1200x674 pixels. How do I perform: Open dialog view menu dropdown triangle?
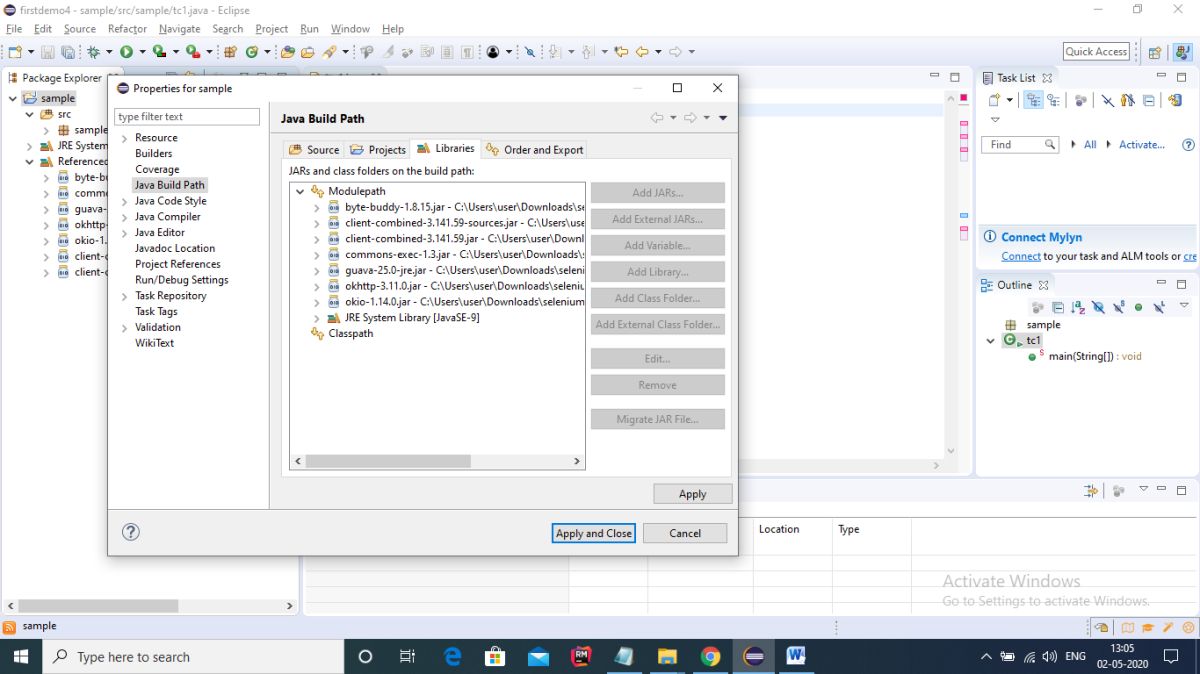point(723,118)
